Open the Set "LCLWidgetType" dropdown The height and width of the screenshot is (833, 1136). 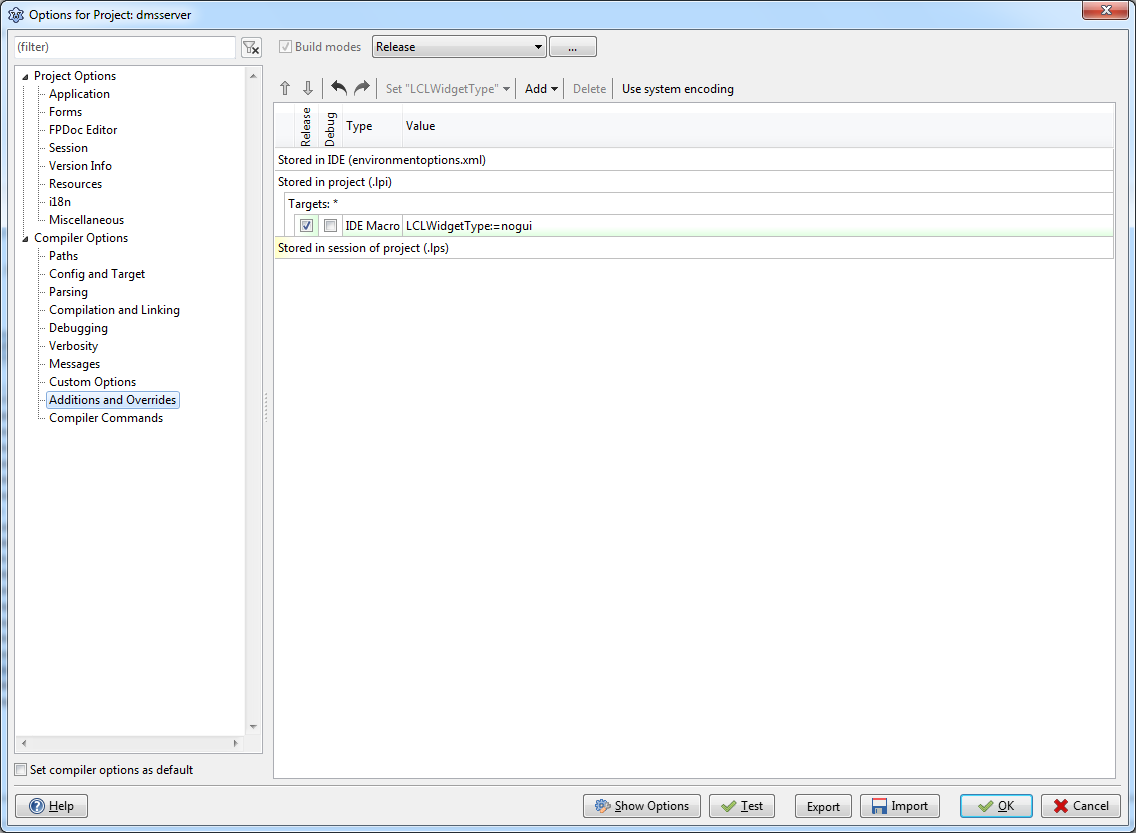click(448, 88)
